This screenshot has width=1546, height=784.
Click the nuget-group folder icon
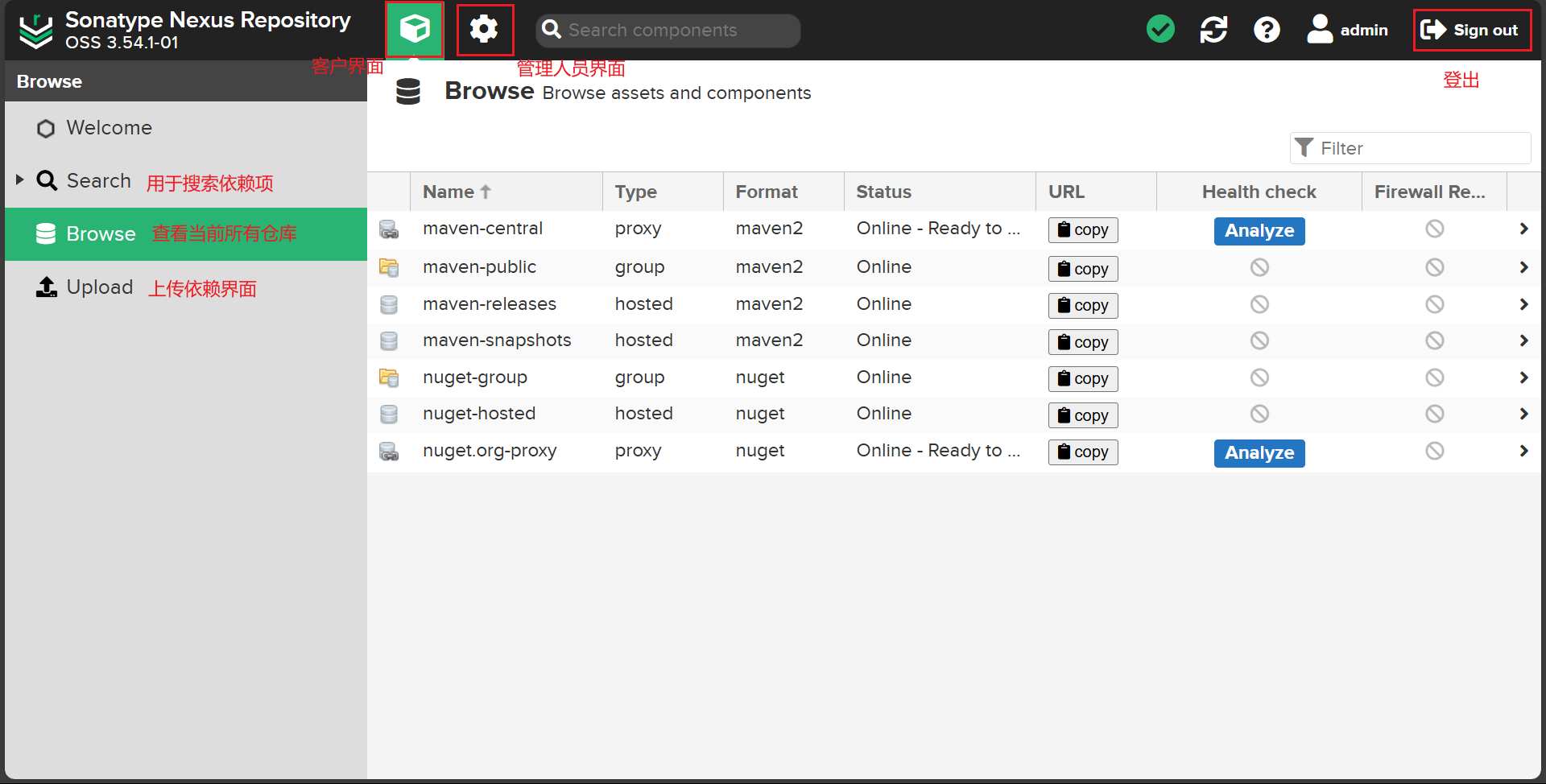click(389, 378)
